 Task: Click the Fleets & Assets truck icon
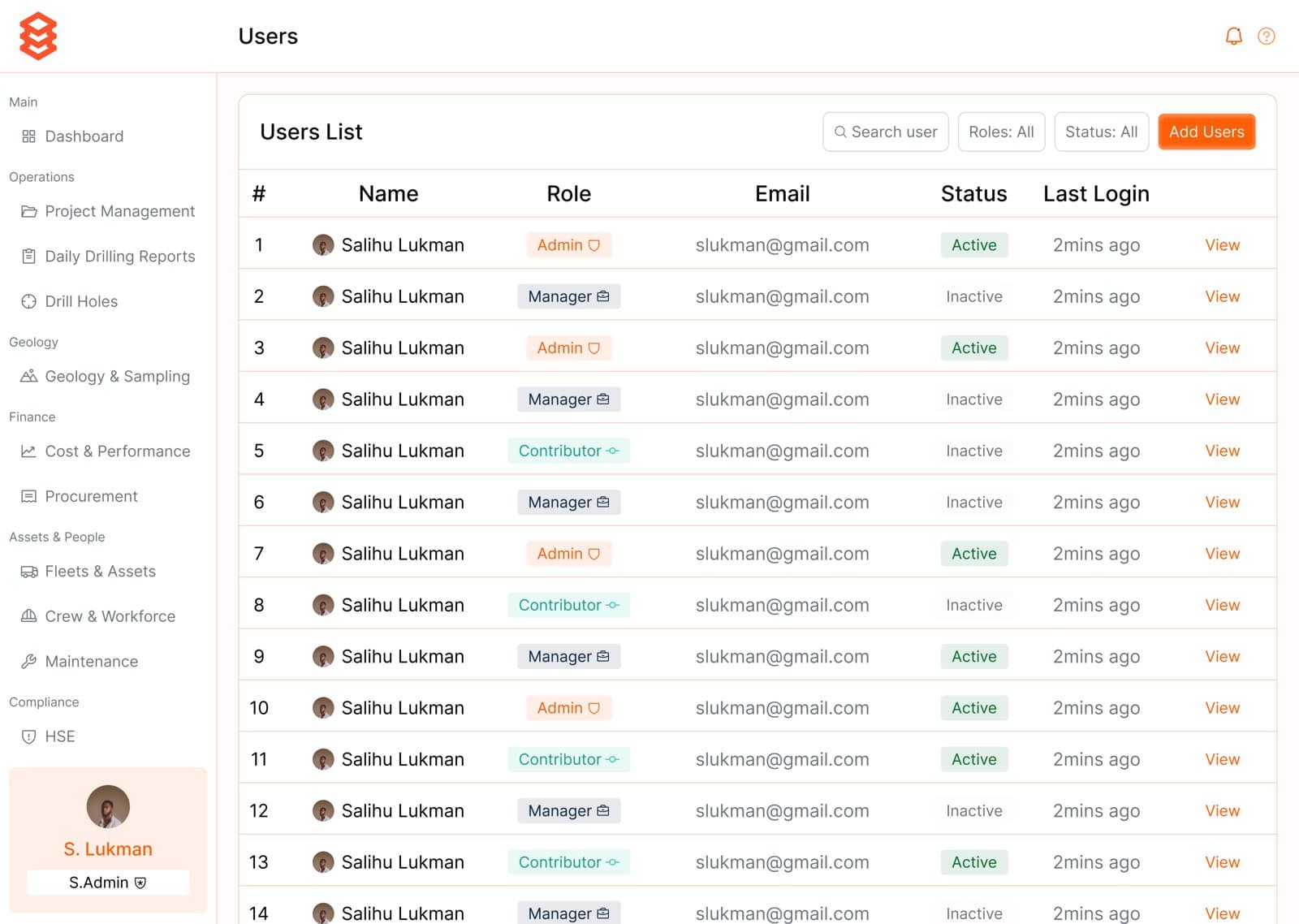[x=28, y=572]
